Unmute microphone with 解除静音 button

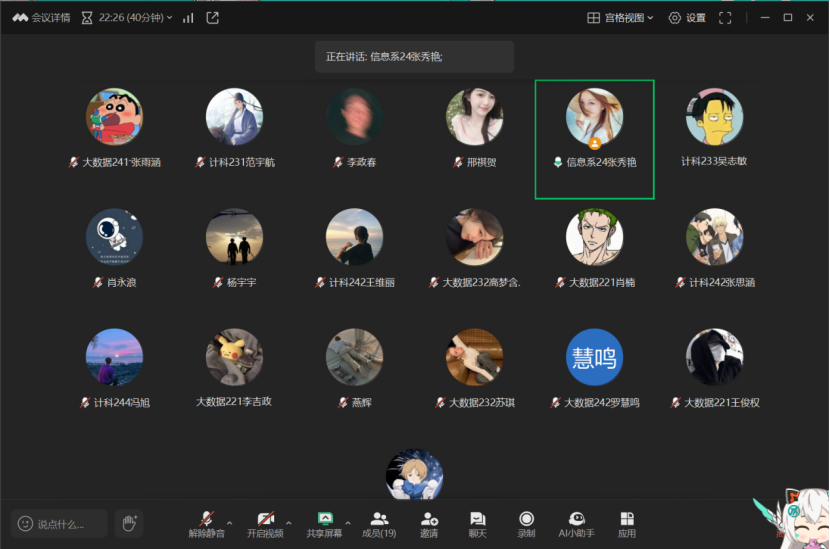coord(207,523)
